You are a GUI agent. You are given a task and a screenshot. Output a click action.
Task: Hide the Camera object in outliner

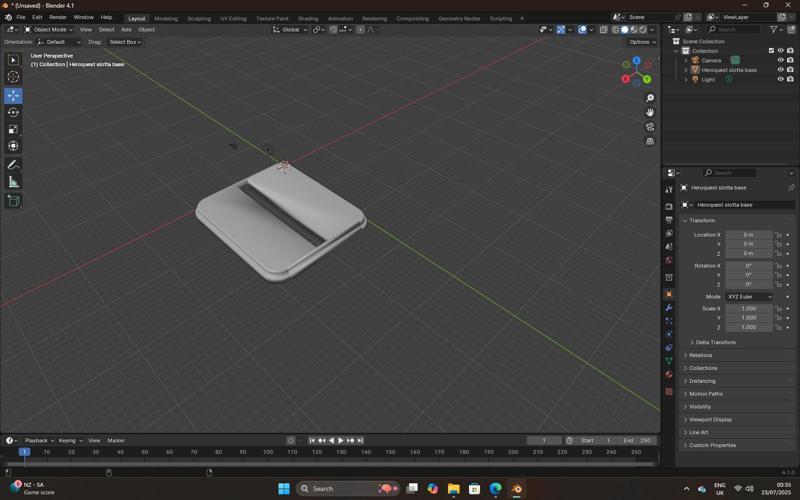pos(781,60)
